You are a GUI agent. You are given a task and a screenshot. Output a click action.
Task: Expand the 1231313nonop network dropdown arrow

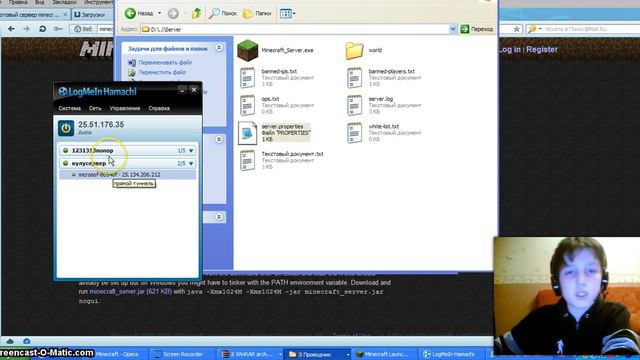coord(191,151)
